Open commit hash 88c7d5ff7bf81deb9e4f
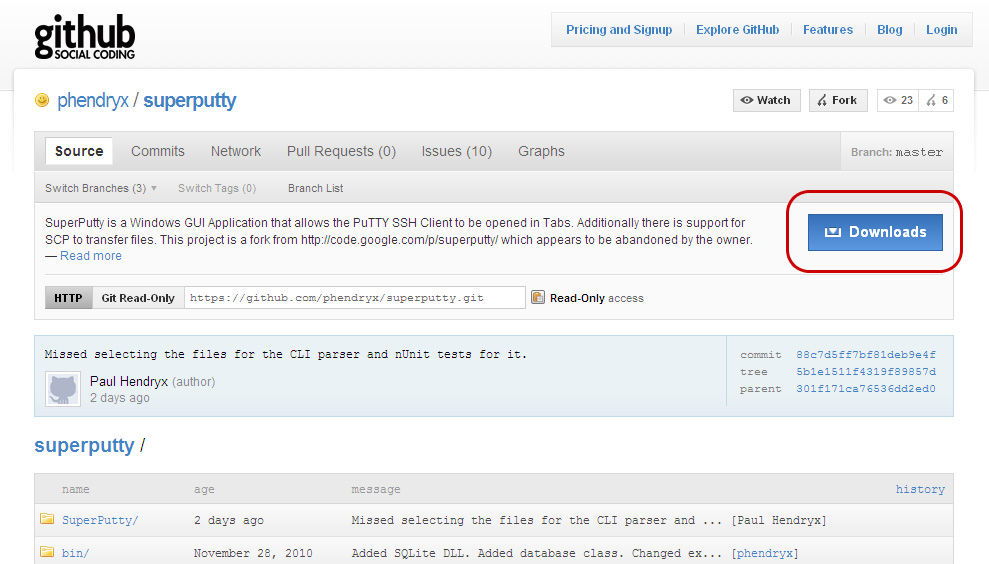 (x=865, y=355)
